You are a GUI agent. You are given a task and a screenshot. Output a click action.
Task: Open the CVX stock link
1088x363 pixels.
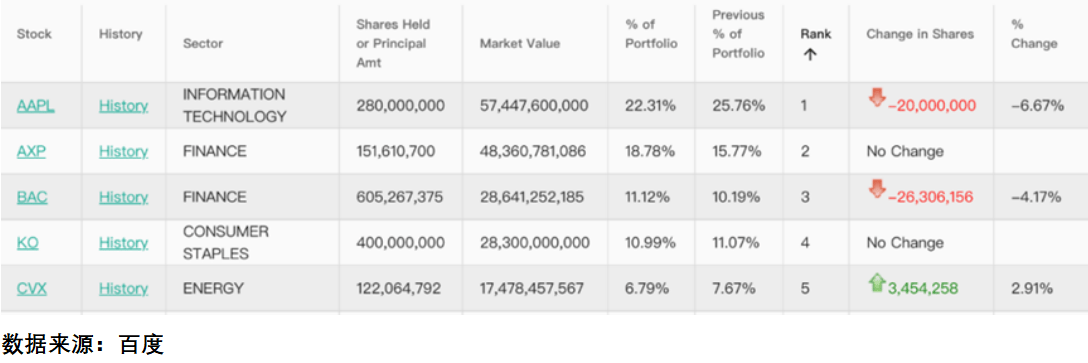[x=32, y=288]
